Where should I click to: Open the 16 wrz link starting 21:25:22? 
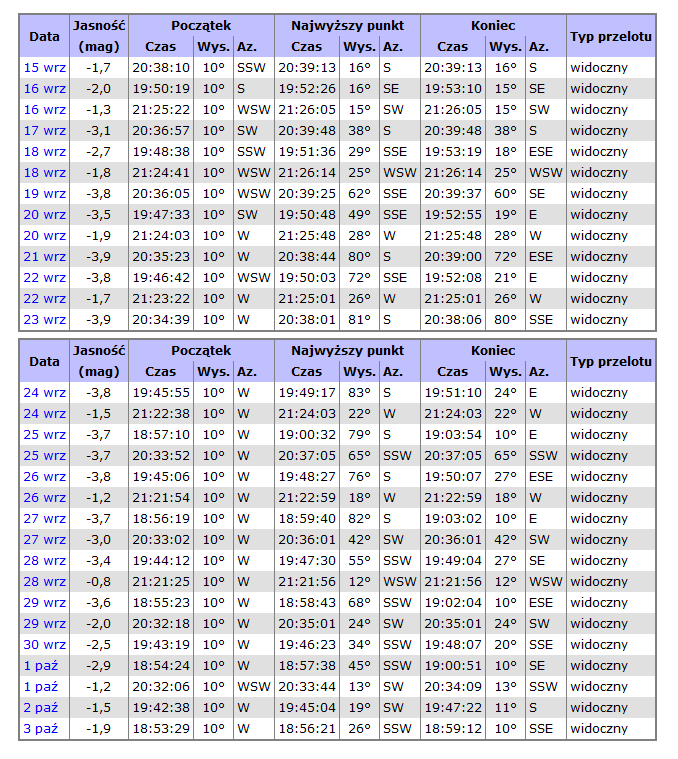tap(45, 110)
